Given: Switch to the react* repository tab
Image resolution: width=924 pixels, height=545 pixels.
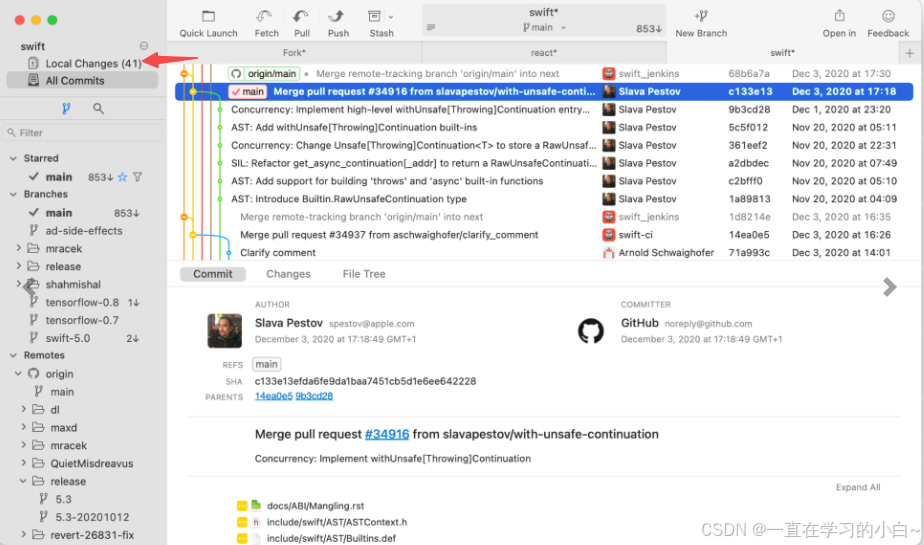Looking at the screenshot, I should click(543, 52).
